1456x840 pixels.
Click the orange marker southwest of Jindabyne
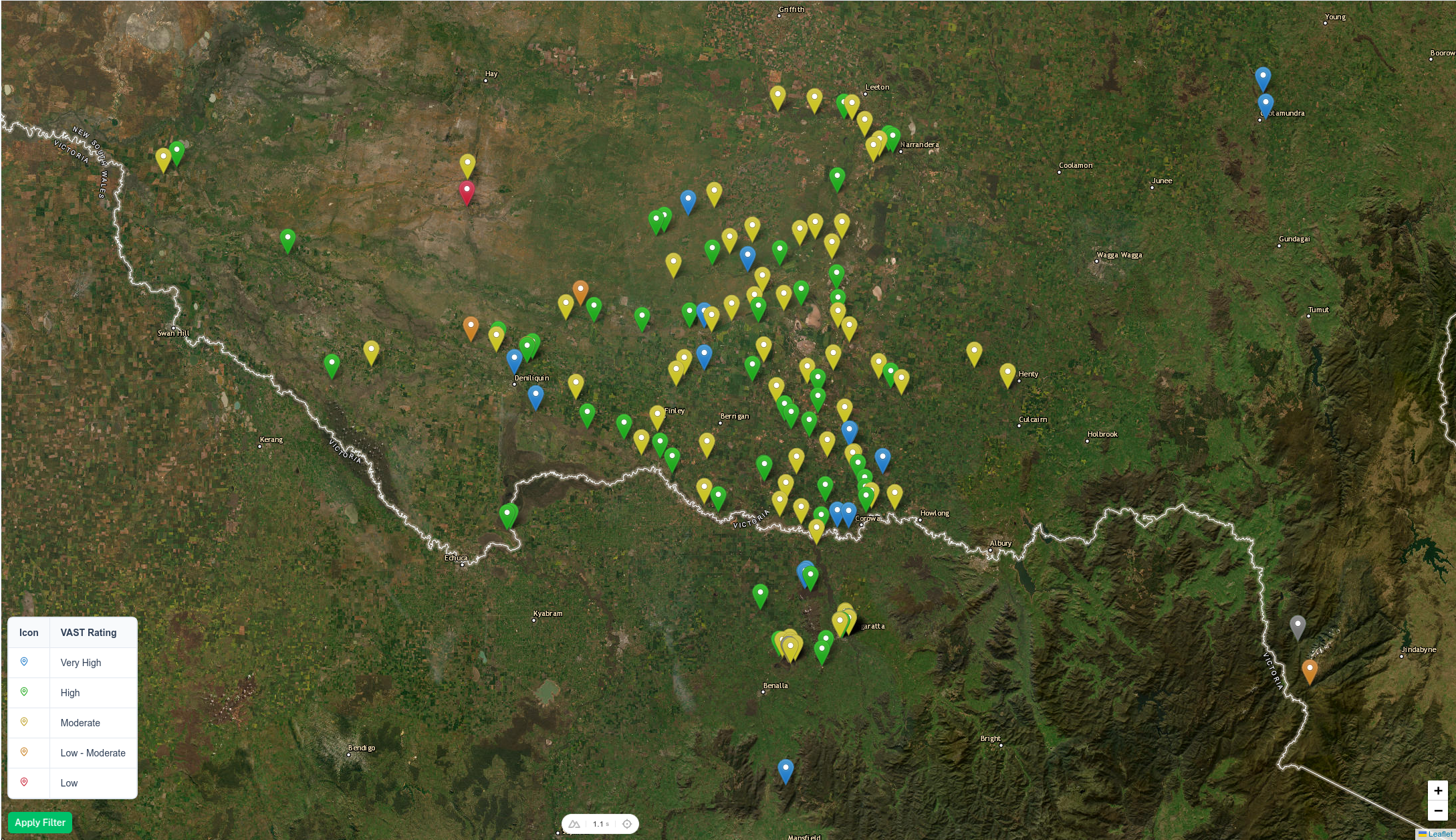(1309, 671)
